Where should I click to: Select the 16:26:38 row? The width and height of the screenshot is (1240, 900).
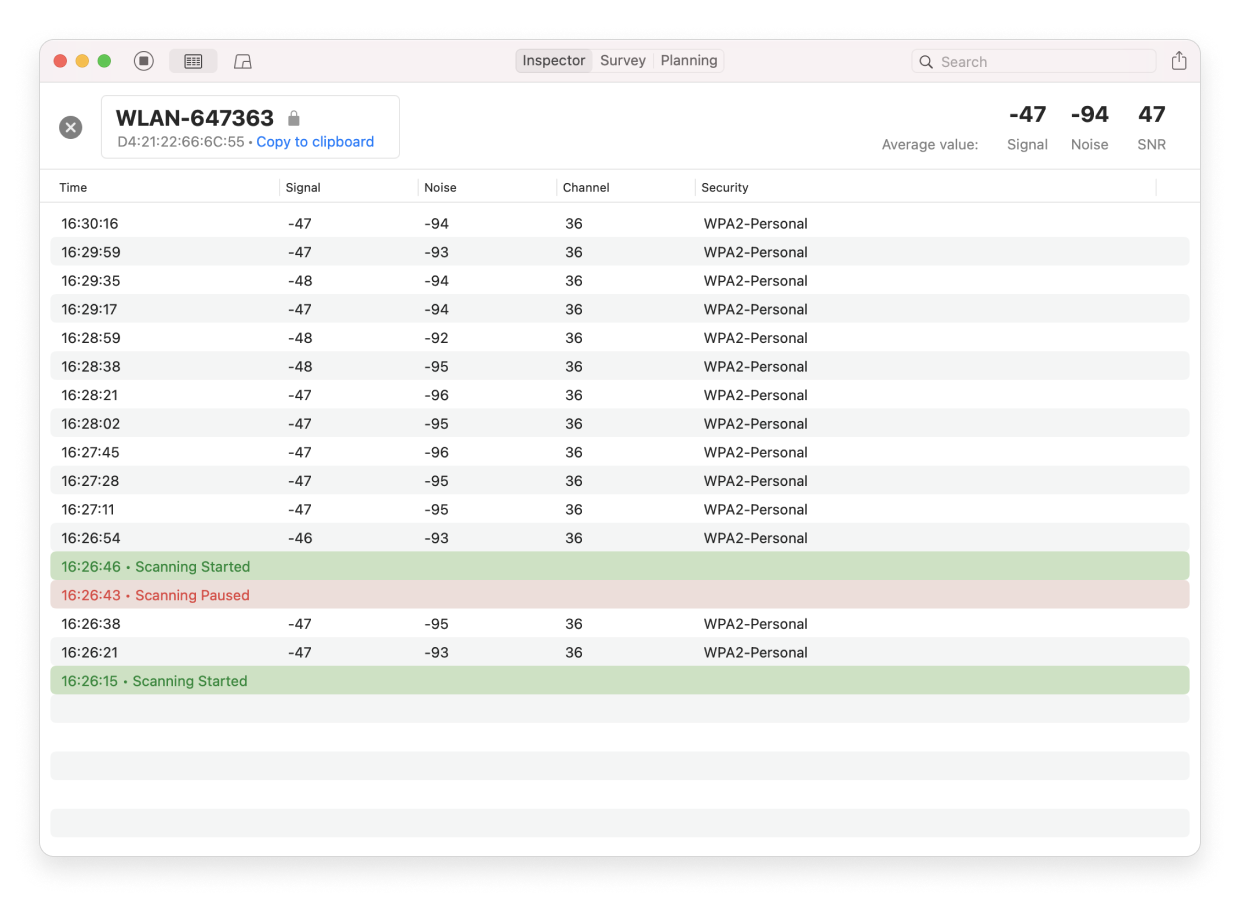tap(620, 624)
